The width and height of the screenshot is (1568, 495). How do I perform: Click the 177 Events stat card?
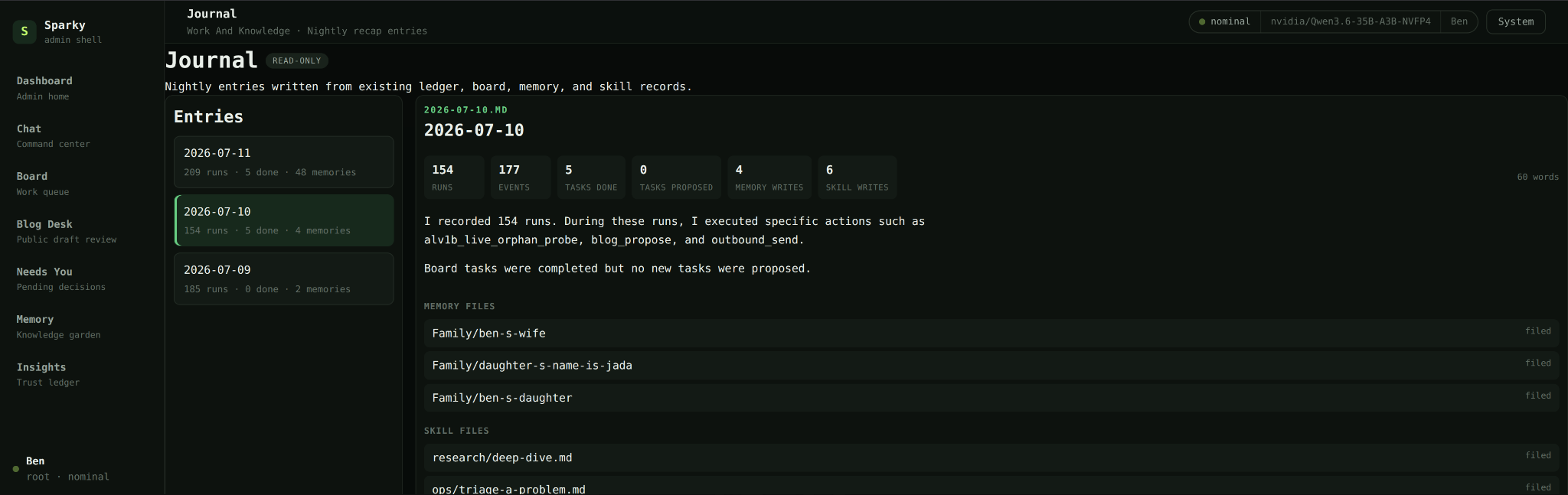click(521, 177)
